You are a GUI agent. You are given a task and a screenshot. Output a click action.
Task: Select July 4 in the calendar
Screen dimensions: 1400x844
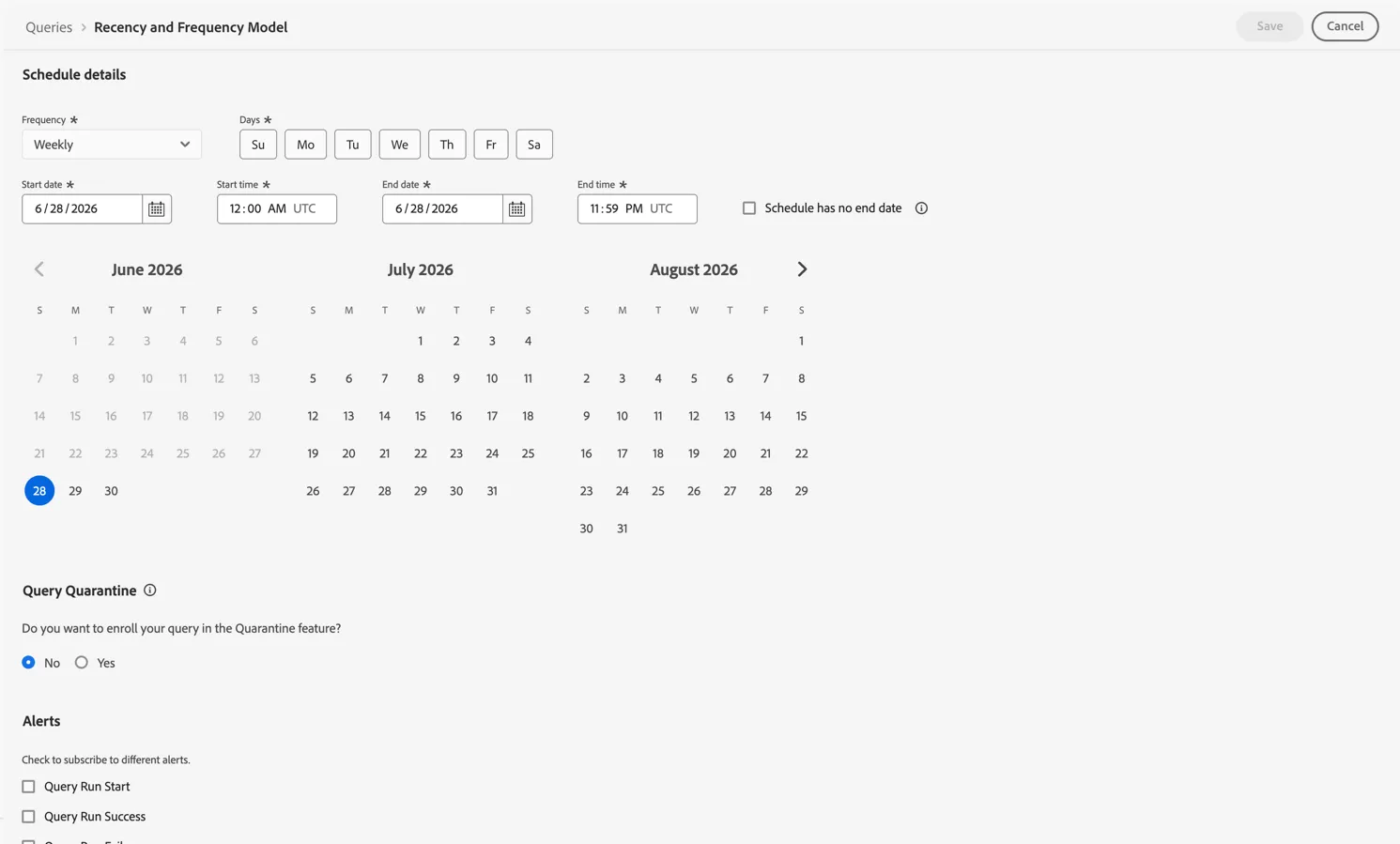point(528,341)
